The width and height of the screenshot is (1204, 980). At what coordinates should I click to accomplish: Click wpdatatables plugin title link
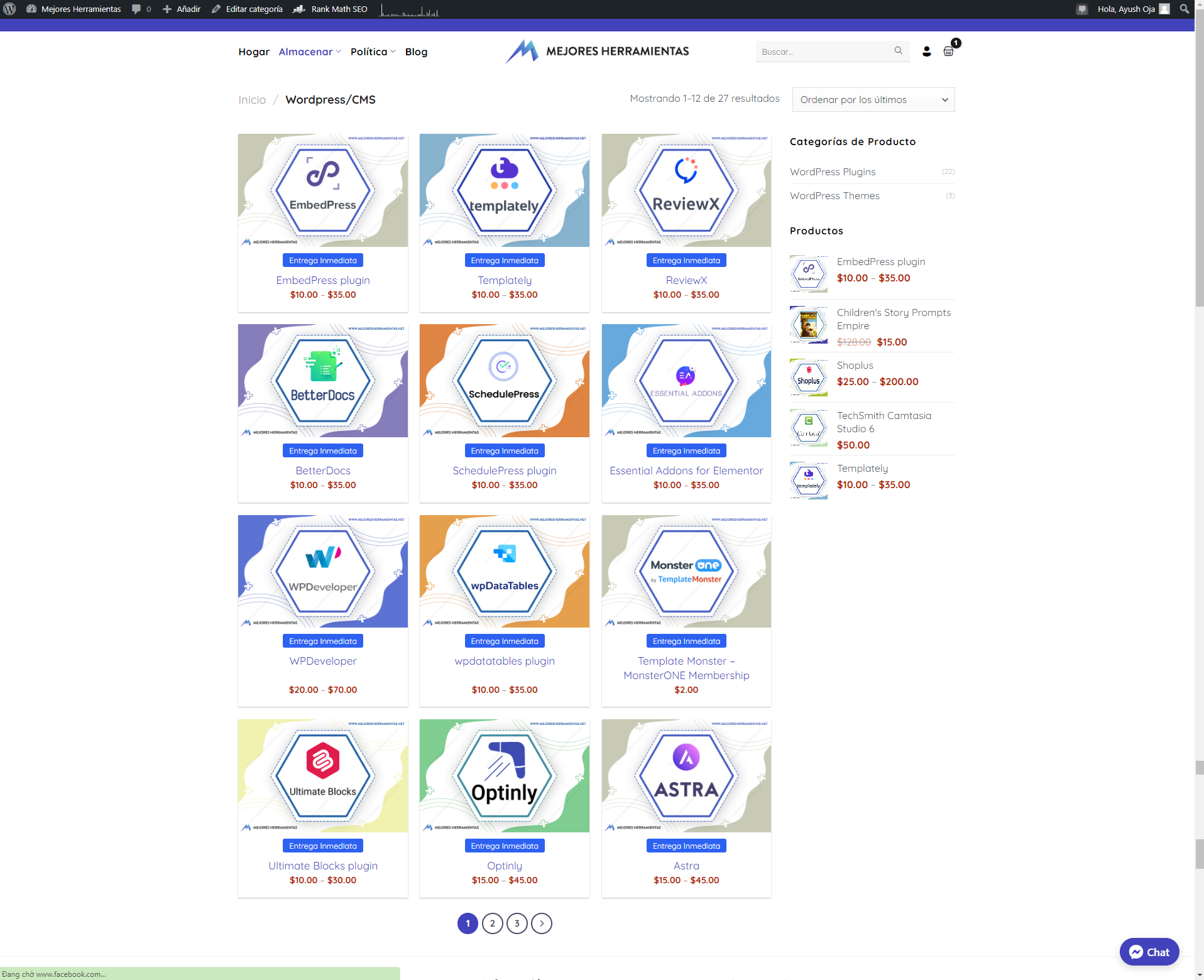click(505, 661)
